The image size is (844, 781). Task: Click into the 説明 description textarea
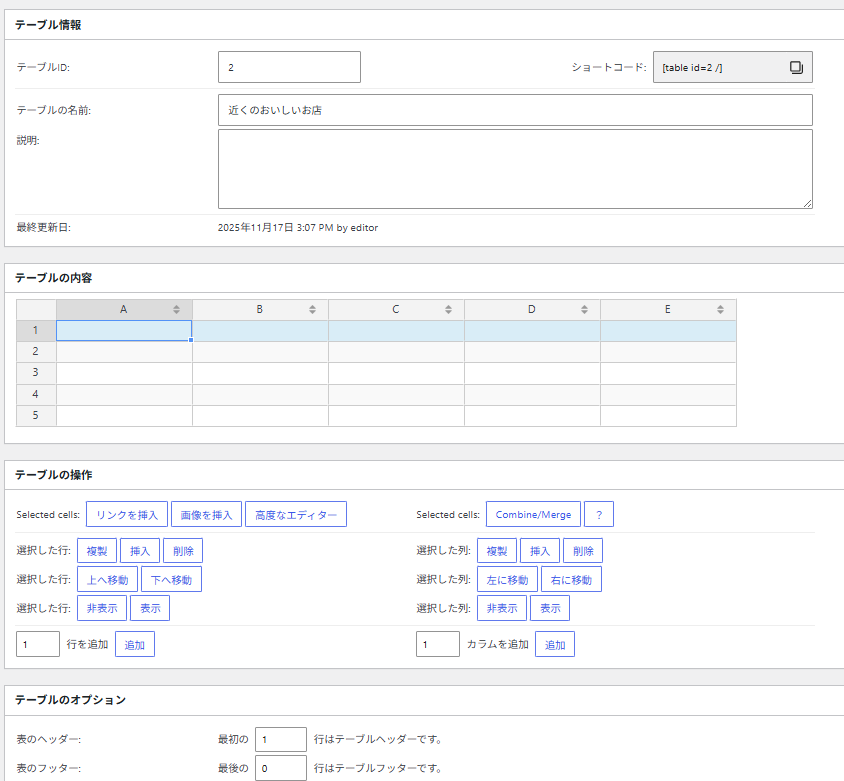pos(515,168)
